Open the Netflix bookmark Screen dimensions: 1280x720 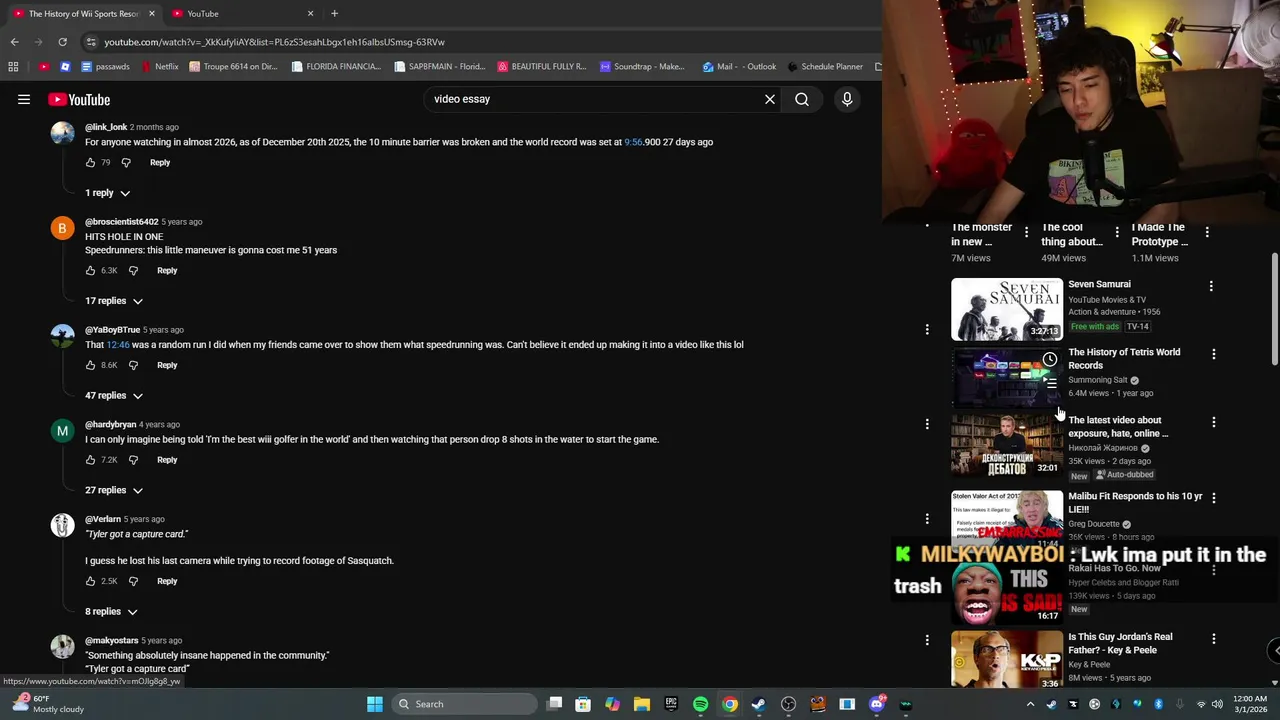[160, 67]
